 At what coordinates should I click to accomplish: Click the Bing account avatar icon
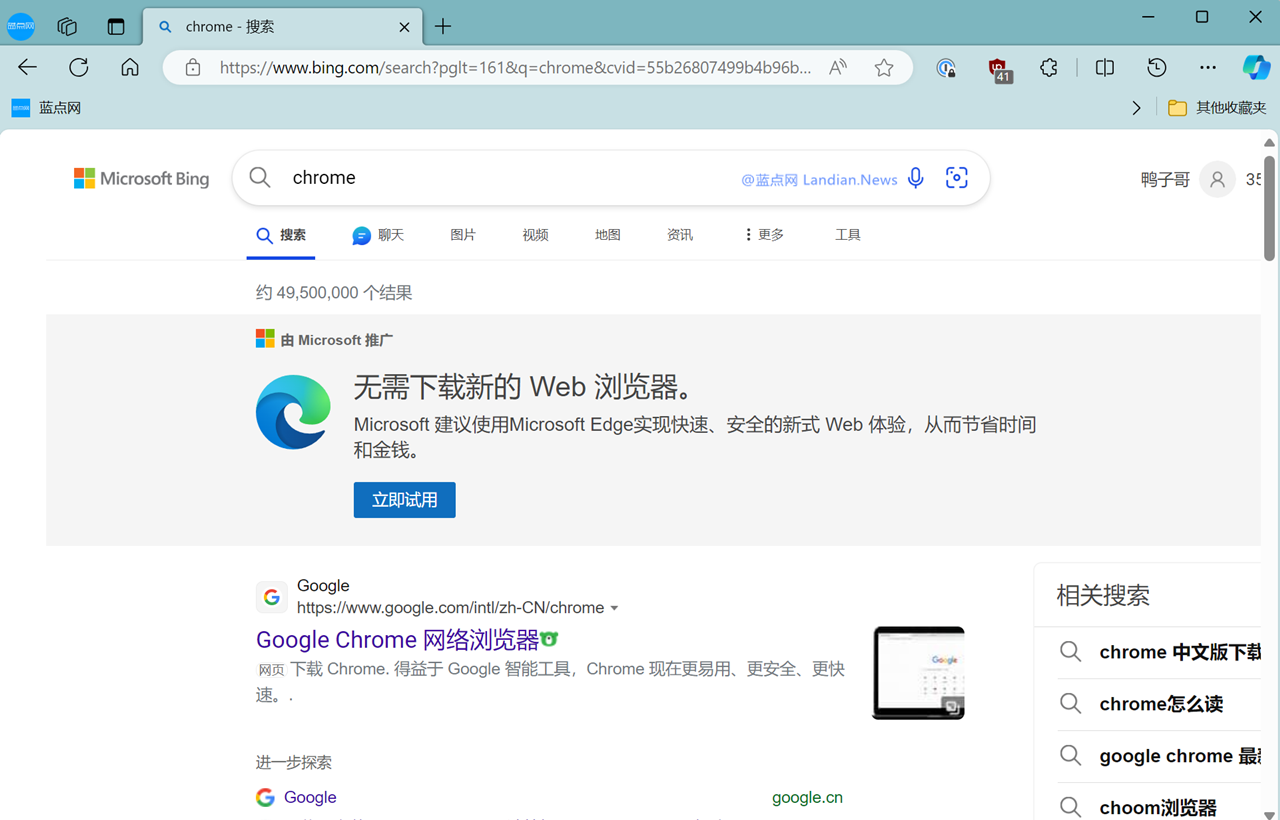[1217, 180]
